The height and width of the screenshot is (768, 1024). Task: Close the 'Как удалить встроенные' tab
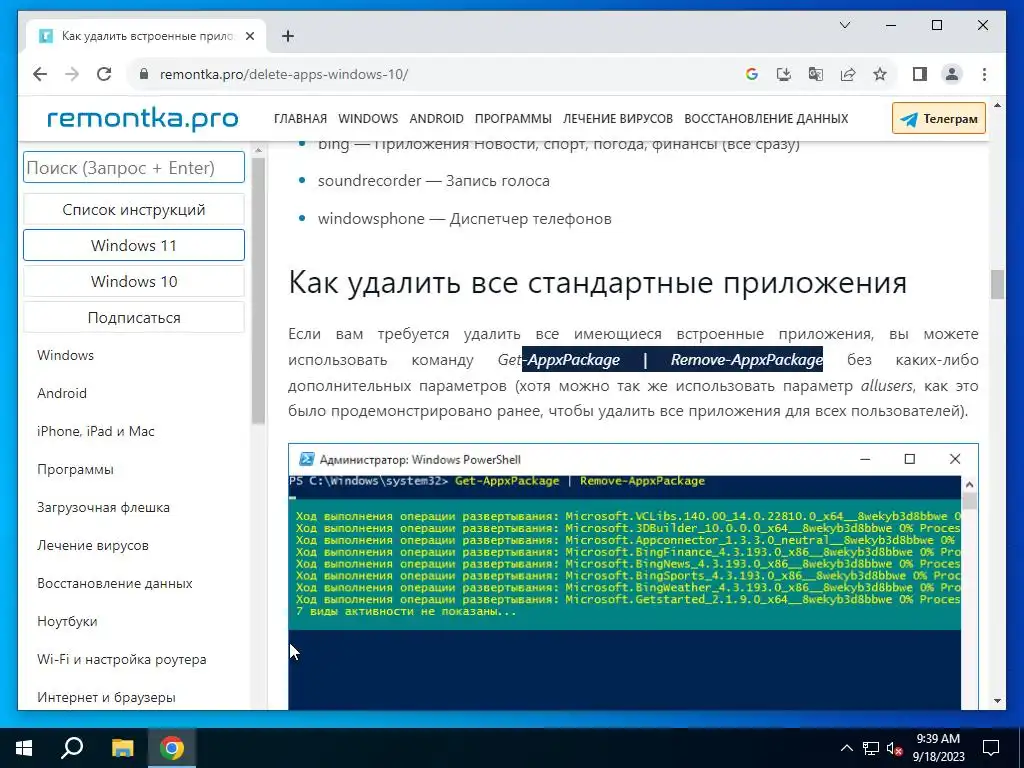point(249,36)
